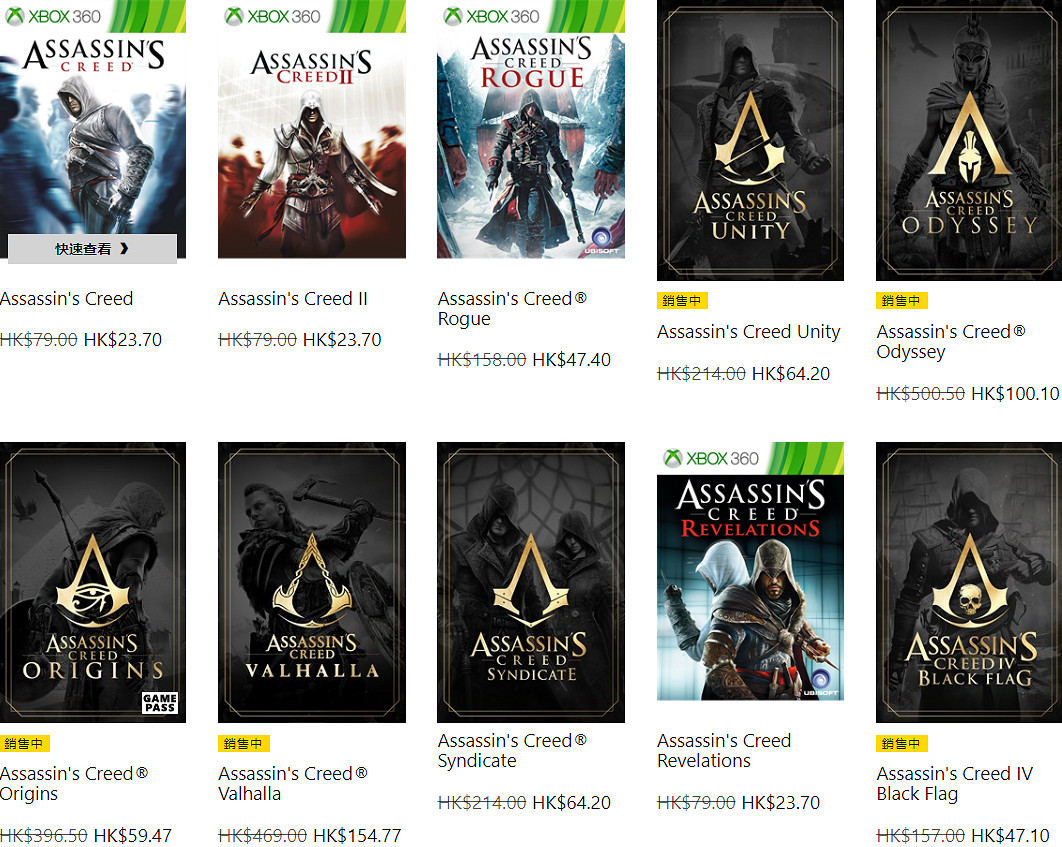This screenshot has width=1062, height=847.
Task: Click the 銷售中 badge above Assassin's Creed Unity
Action: coord(682,300)
